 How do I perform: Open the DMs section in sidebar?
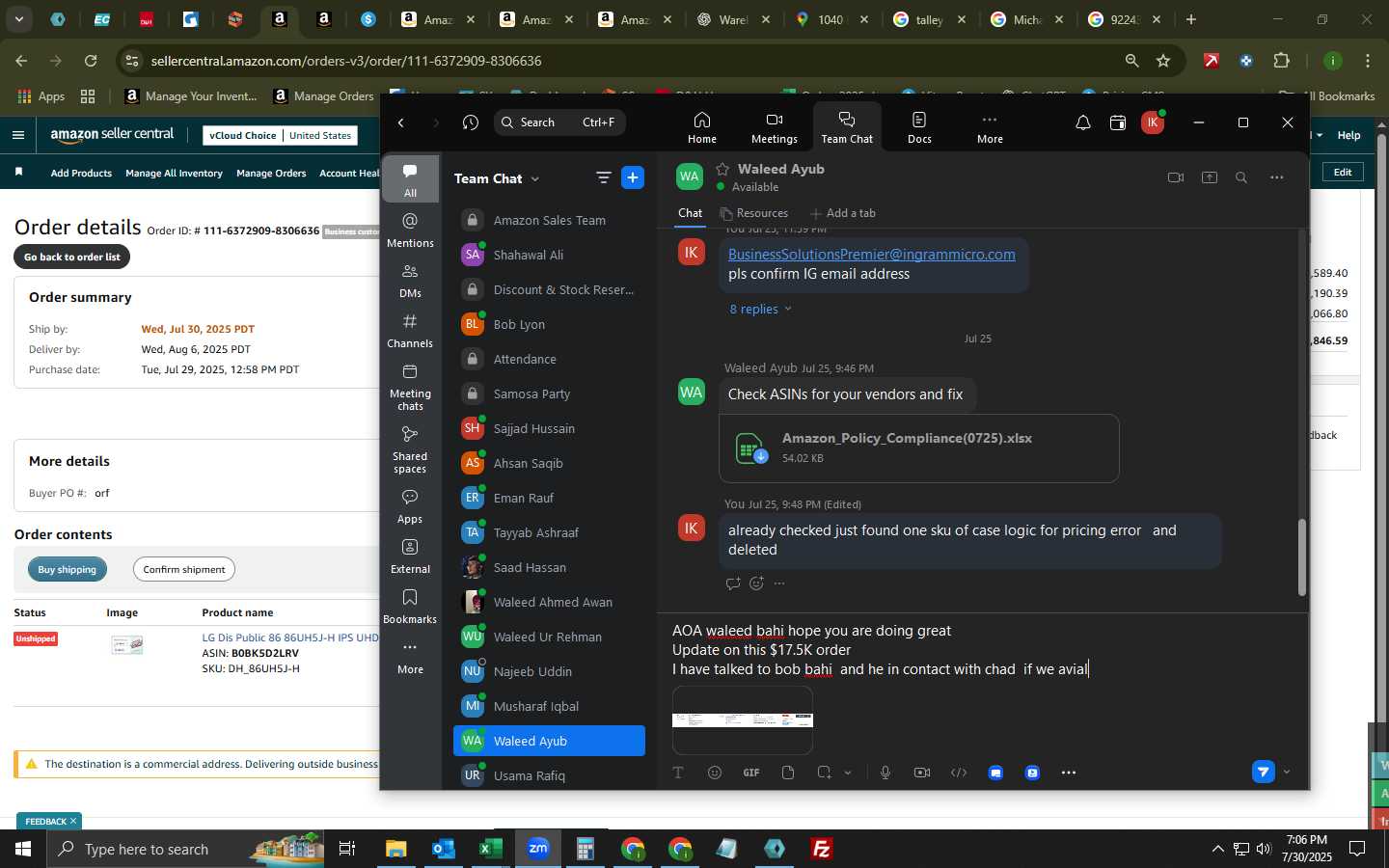(410, 281)
